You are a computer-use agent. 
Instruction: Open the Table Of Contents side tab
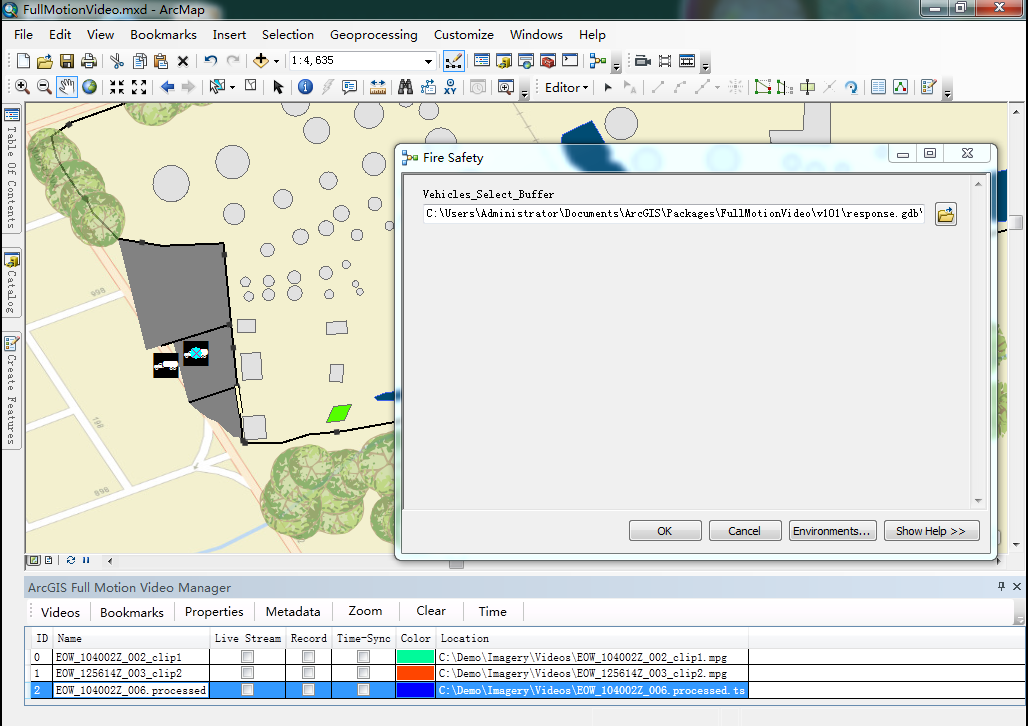pos(11,169)
